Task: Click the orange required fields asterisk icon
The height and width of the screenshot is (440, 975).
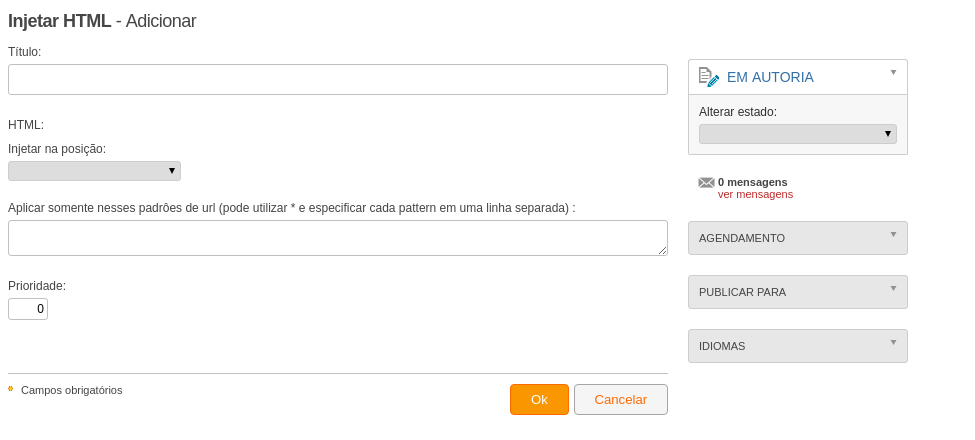Action: click(x=11, y=389)
